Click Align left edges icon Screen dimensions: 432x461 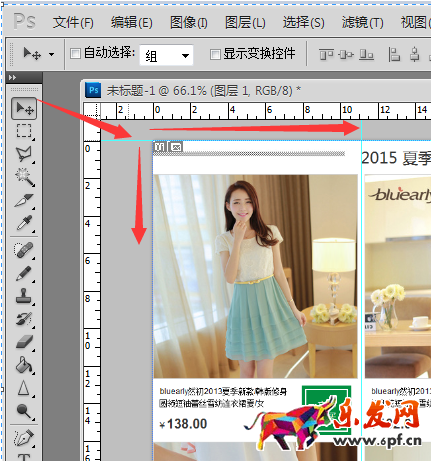[x=394, y=54]
